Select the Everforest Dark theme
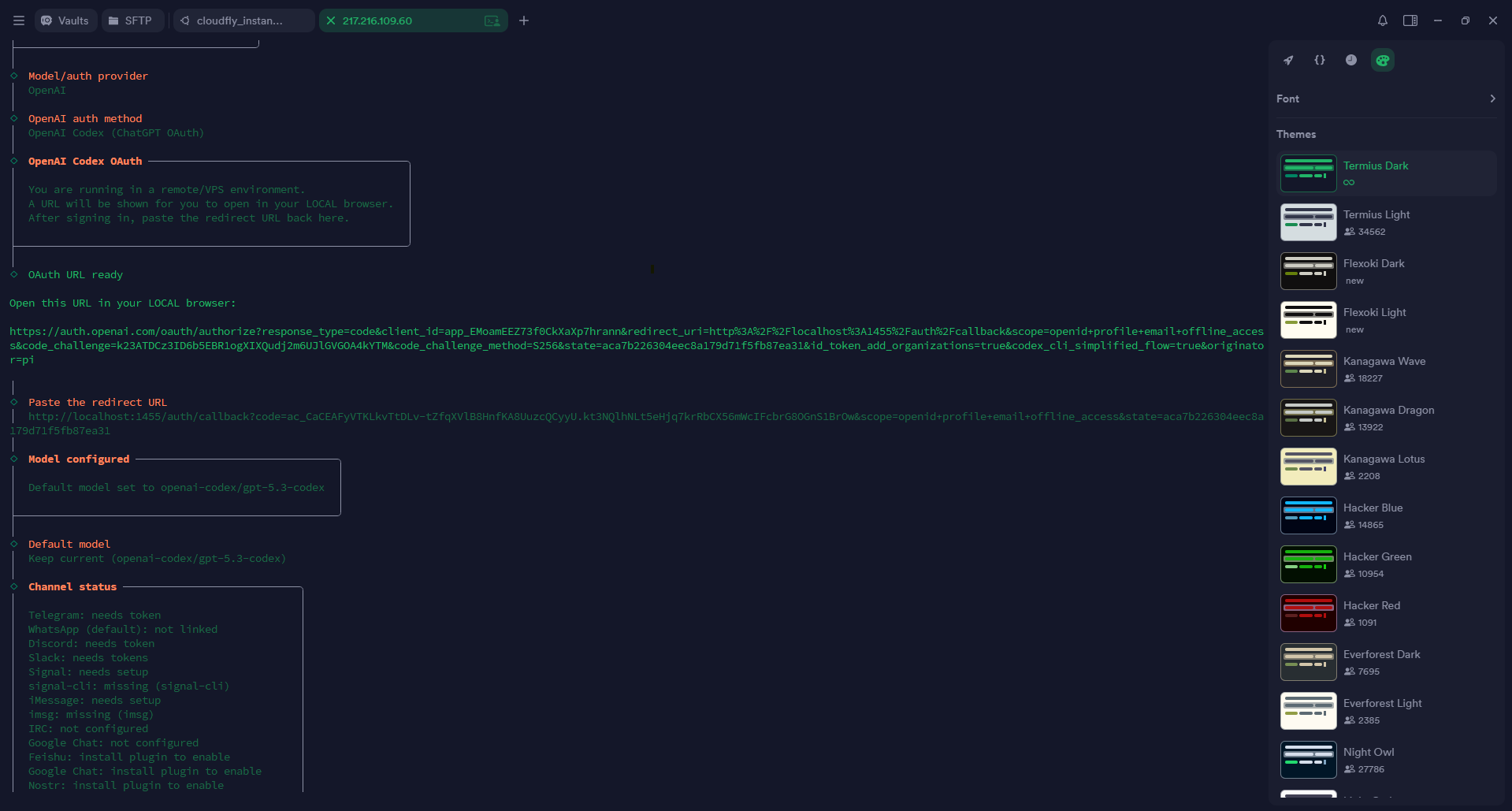1512x811 pixels. click(x=1386, y=662)
